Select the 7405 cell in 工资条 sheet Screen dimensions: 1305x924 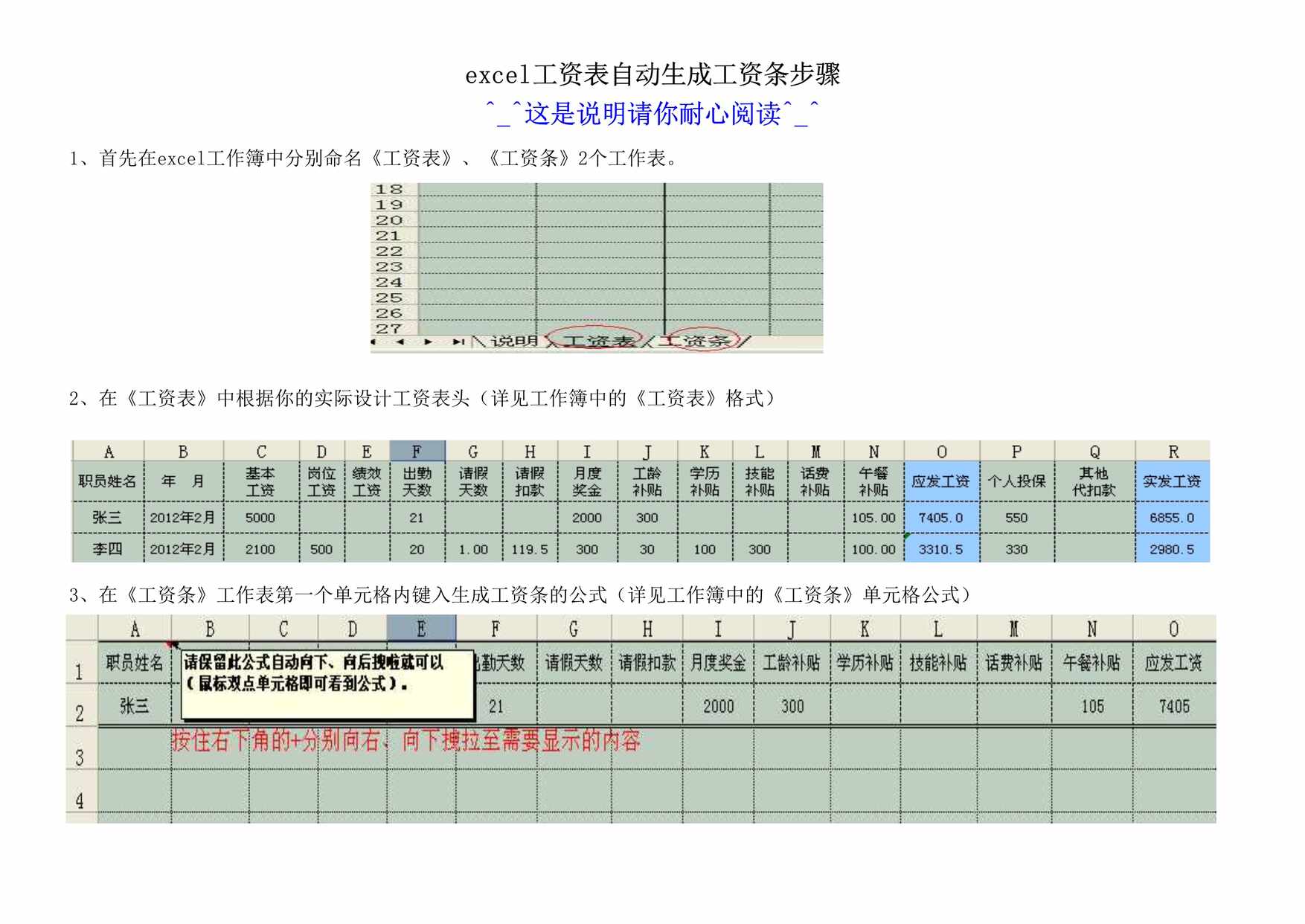pyautogui.click(x=1174, y=706)
